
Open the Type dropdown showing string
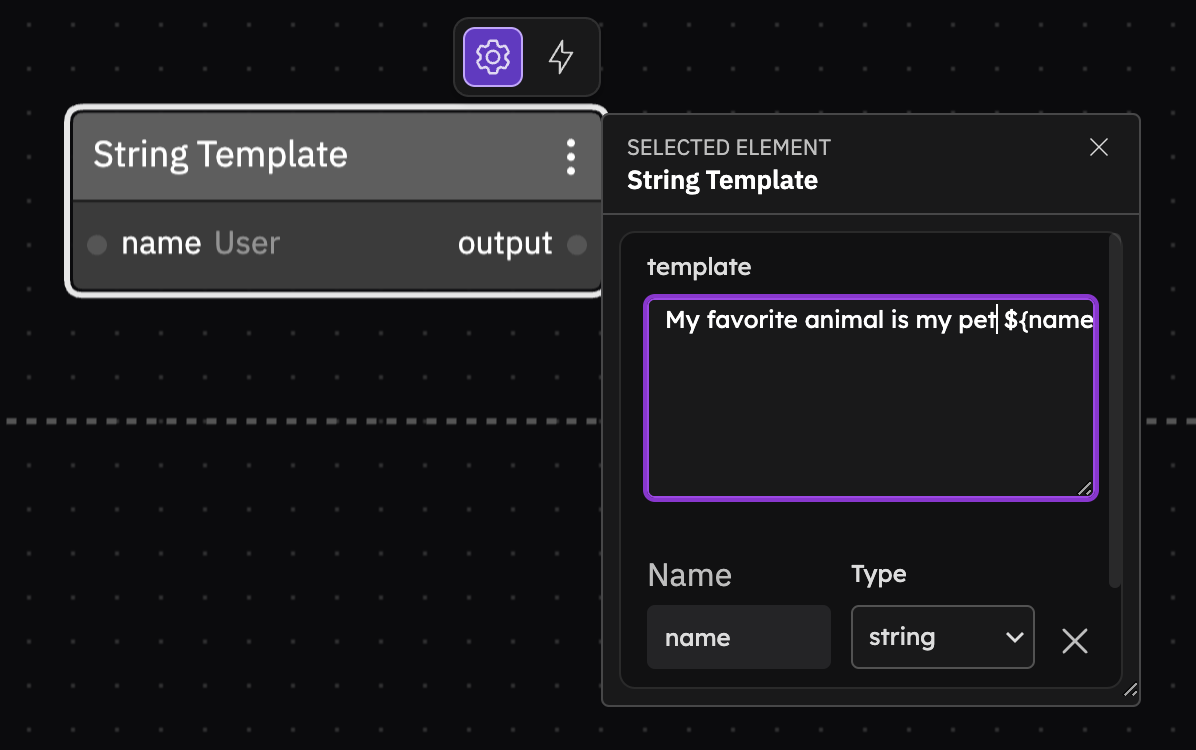[942, 637]
